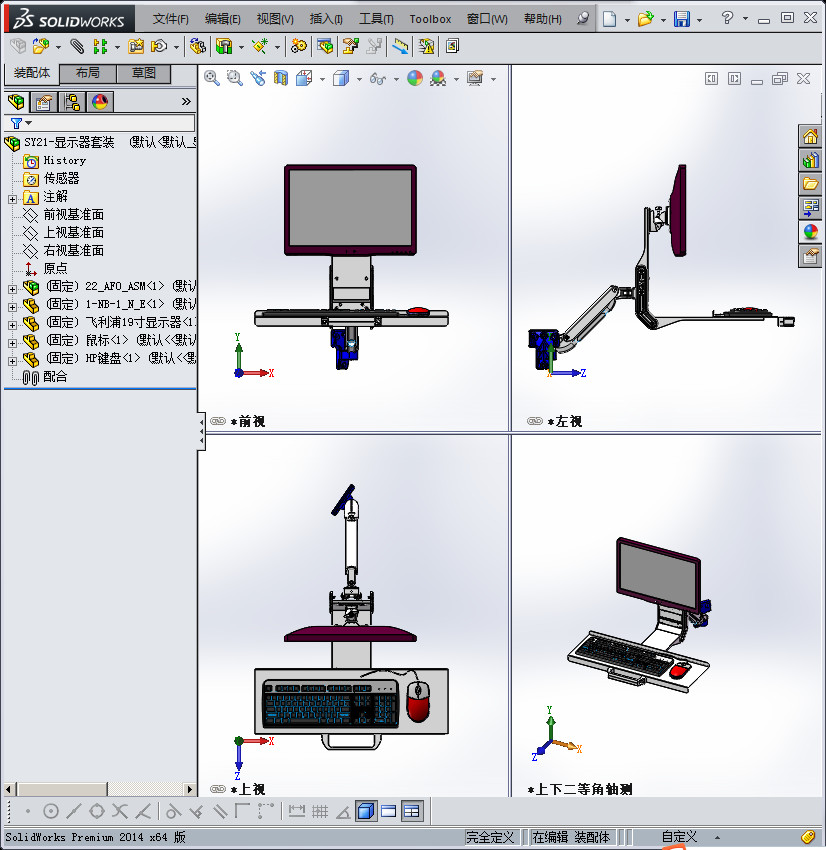
Task: Open the Display Style dropdown arrow
Action: tap(359, 80)
